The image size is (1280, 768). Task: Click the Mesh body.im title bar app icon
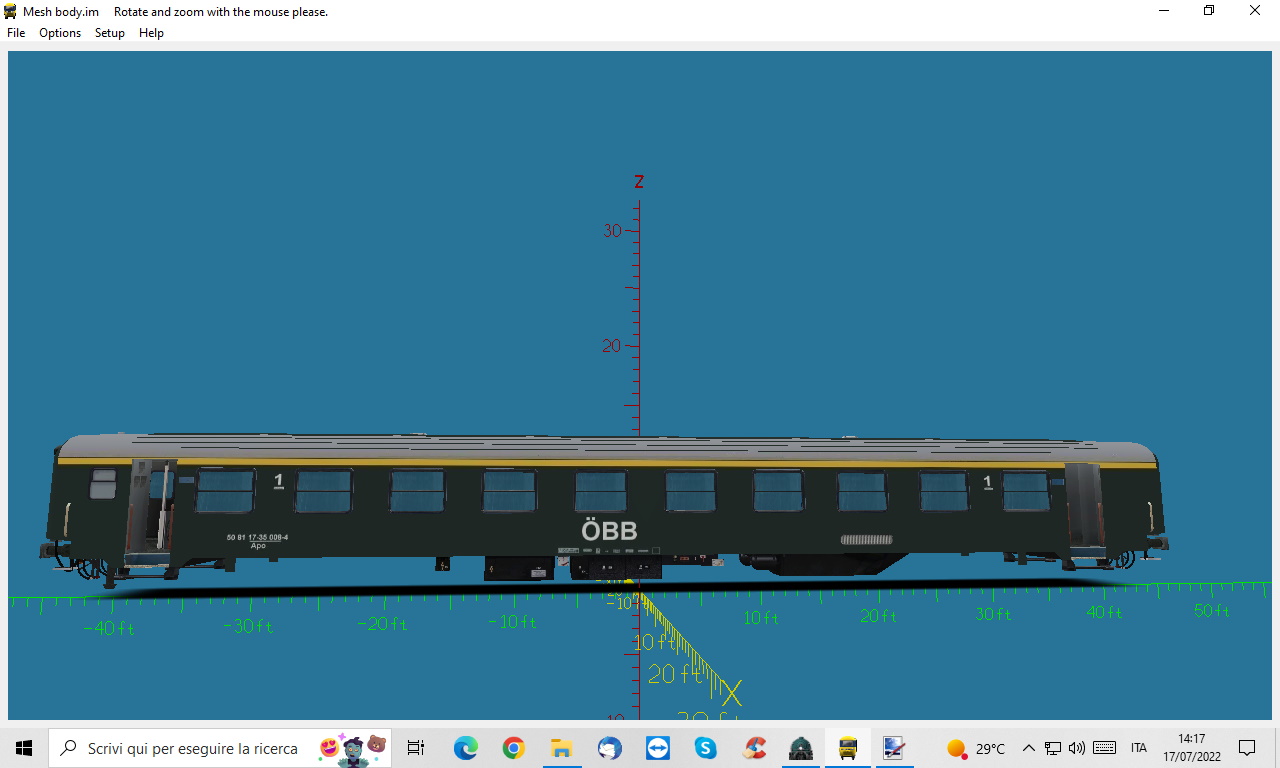(10, 11)
